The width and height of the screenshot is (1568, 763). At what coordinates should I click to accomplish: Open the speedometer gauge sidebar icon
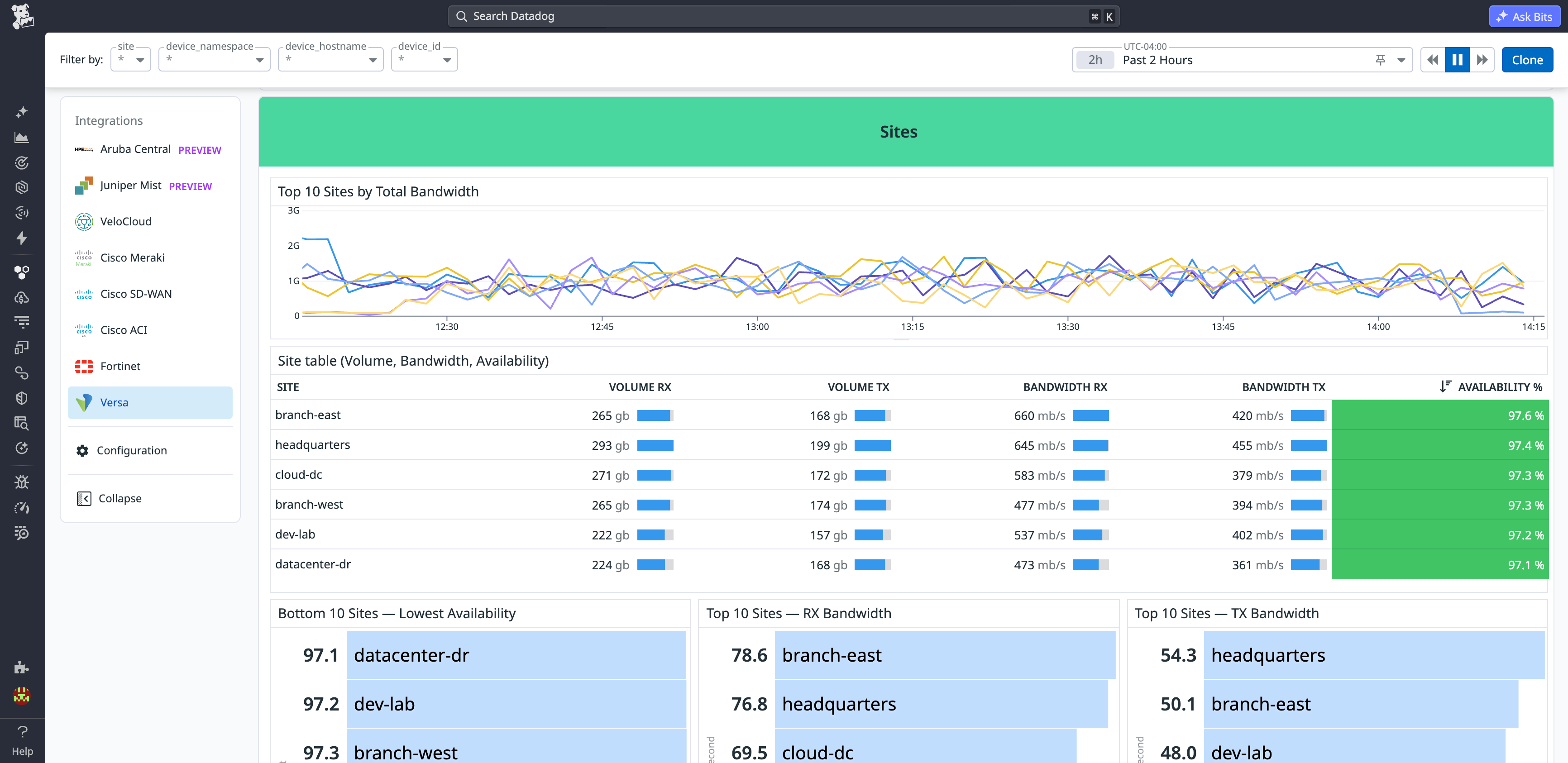click(22, 507)
